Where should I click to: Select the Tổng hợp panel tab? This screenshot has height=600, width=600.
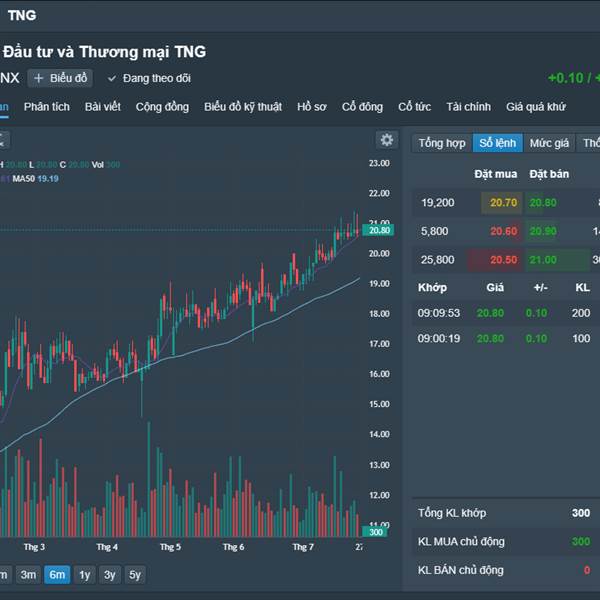point(442,143)
